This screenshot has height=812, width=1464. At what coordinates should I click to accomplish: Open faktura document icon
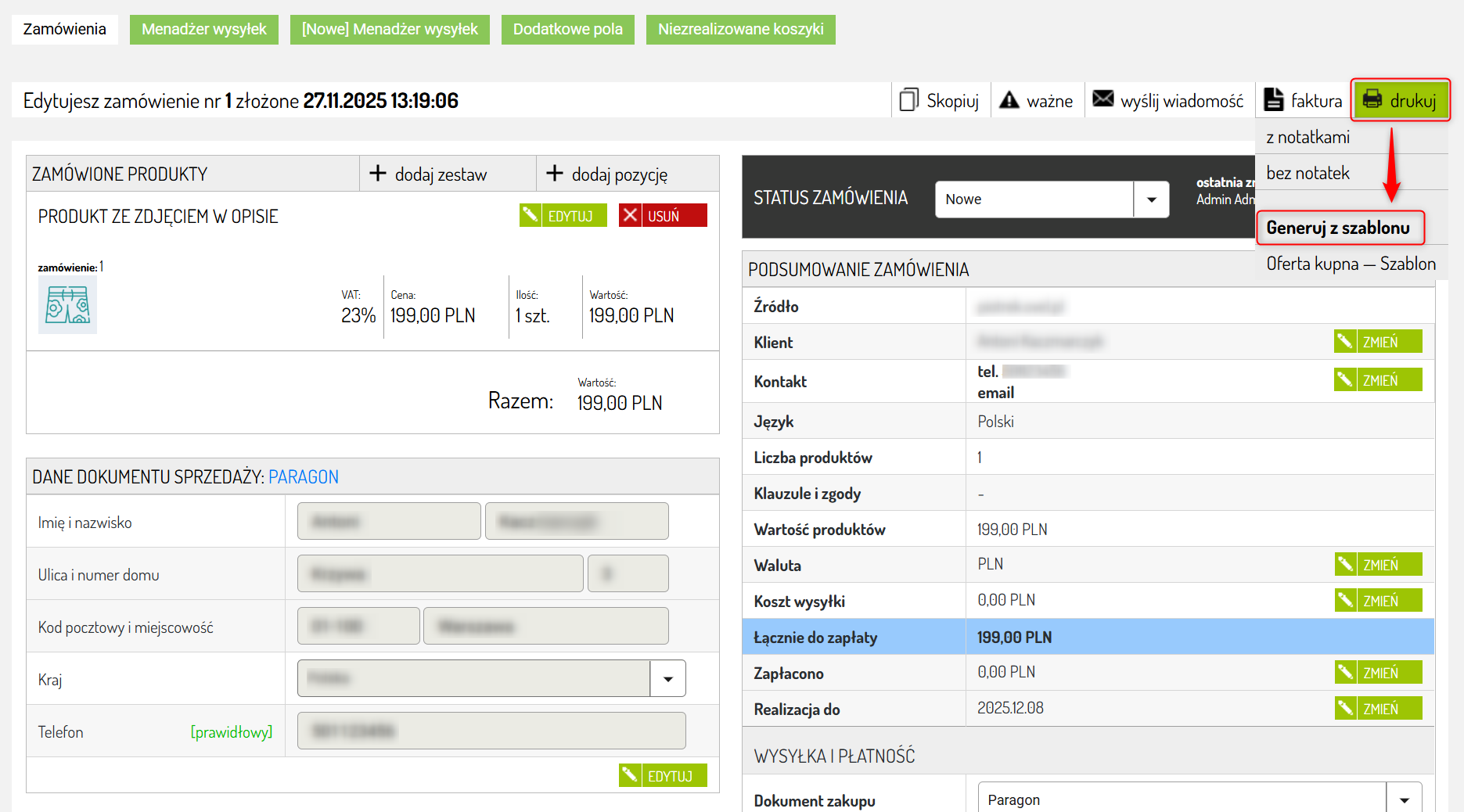[1274, 100]
